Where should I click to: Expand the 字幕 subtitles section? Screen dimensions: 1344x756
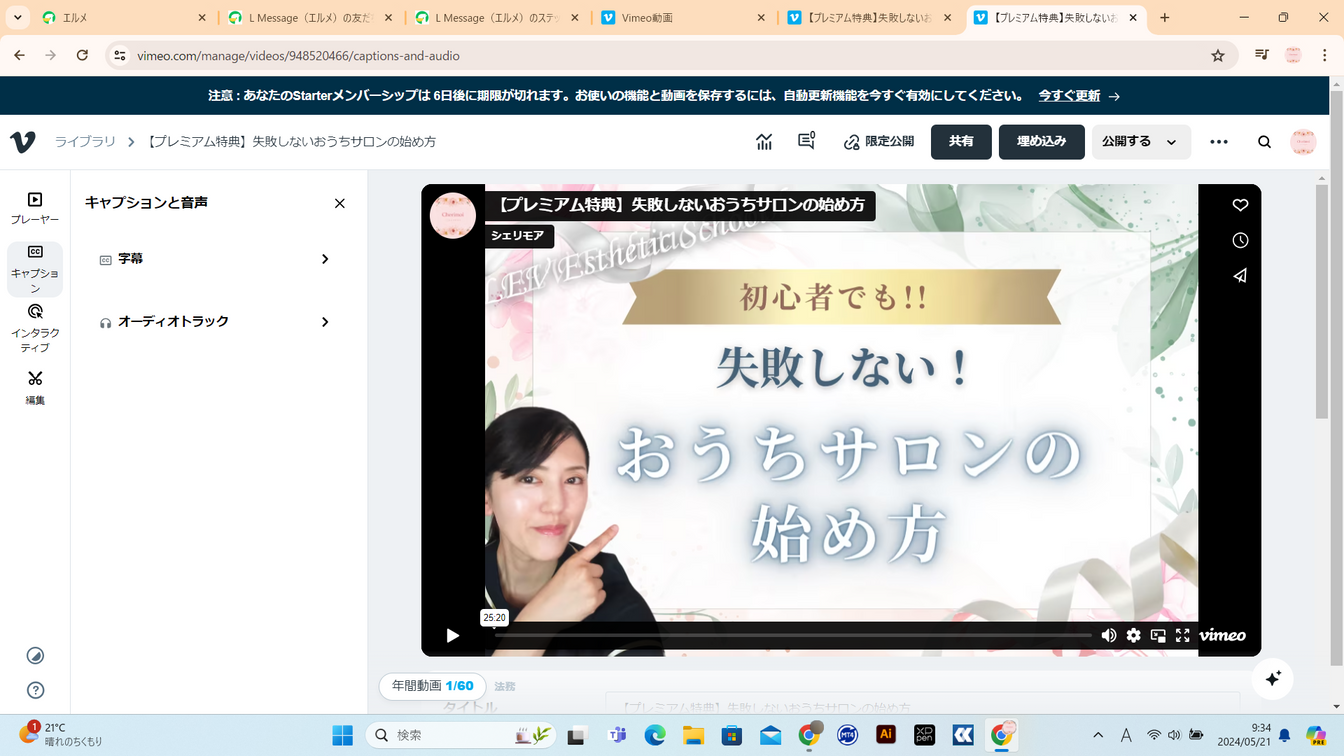click(x=215, y=259)
